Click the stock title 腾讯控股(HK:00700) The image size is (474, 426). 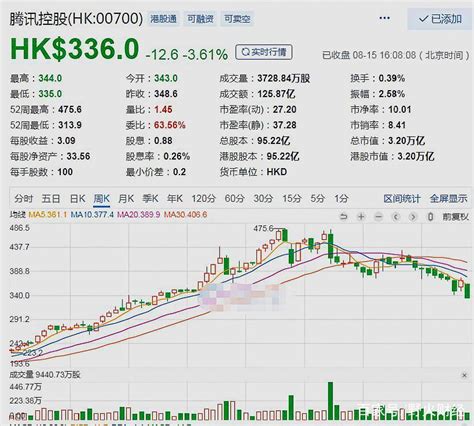click(76, 19)
